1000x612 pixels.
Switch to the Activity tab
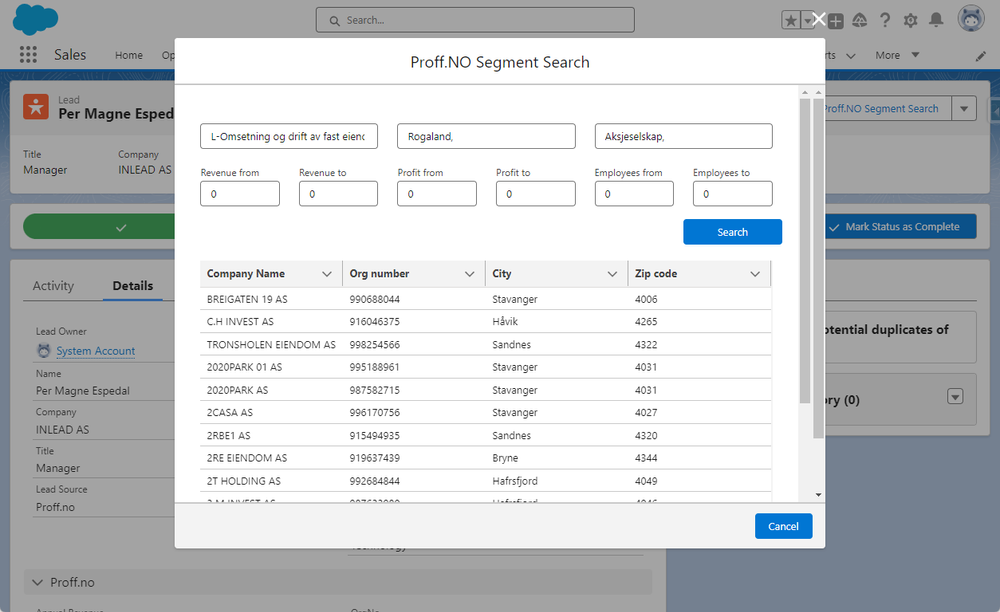54,286
